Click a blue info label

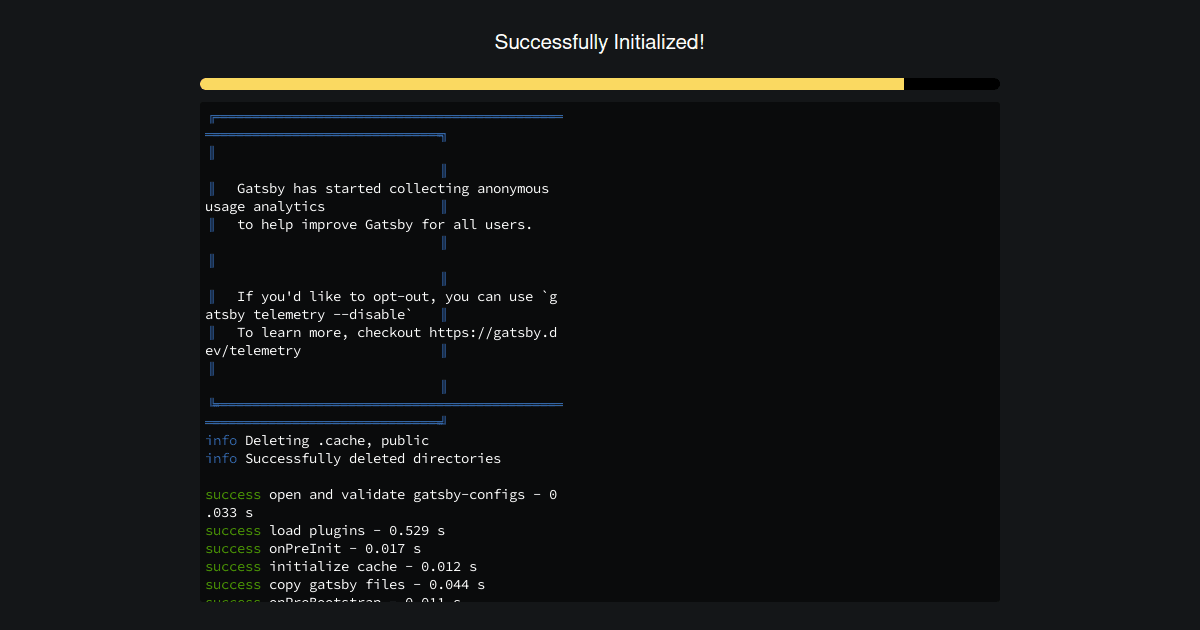click(220, 440)
